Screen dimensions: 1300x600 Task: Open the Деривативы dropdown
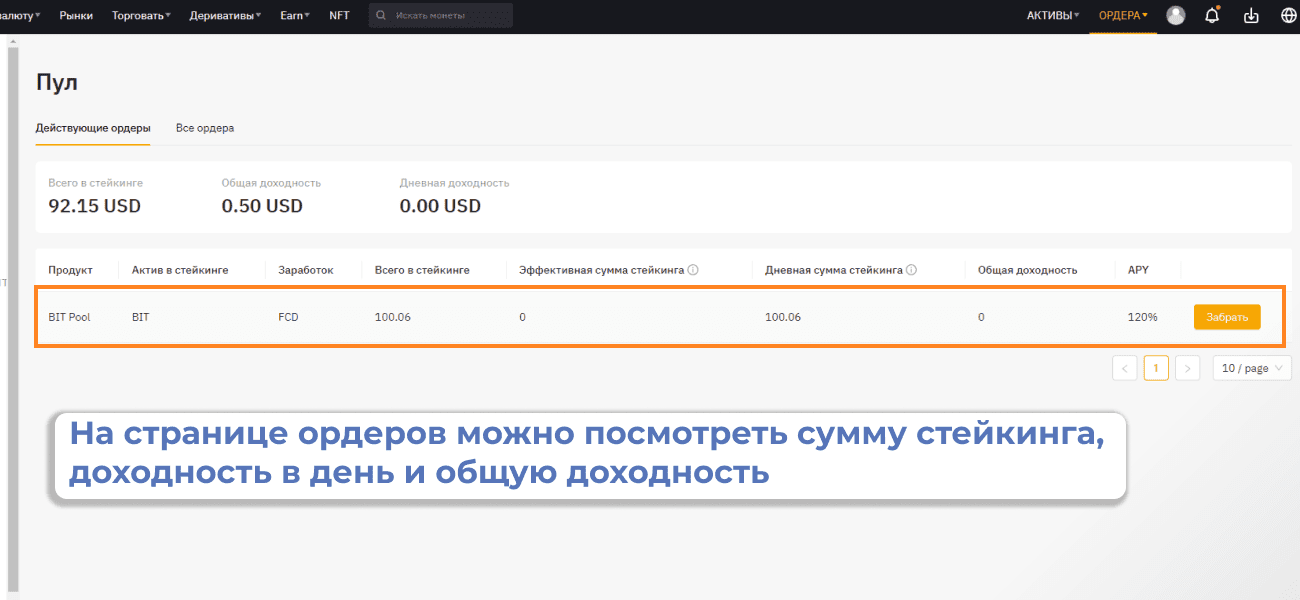coord(223,15)
